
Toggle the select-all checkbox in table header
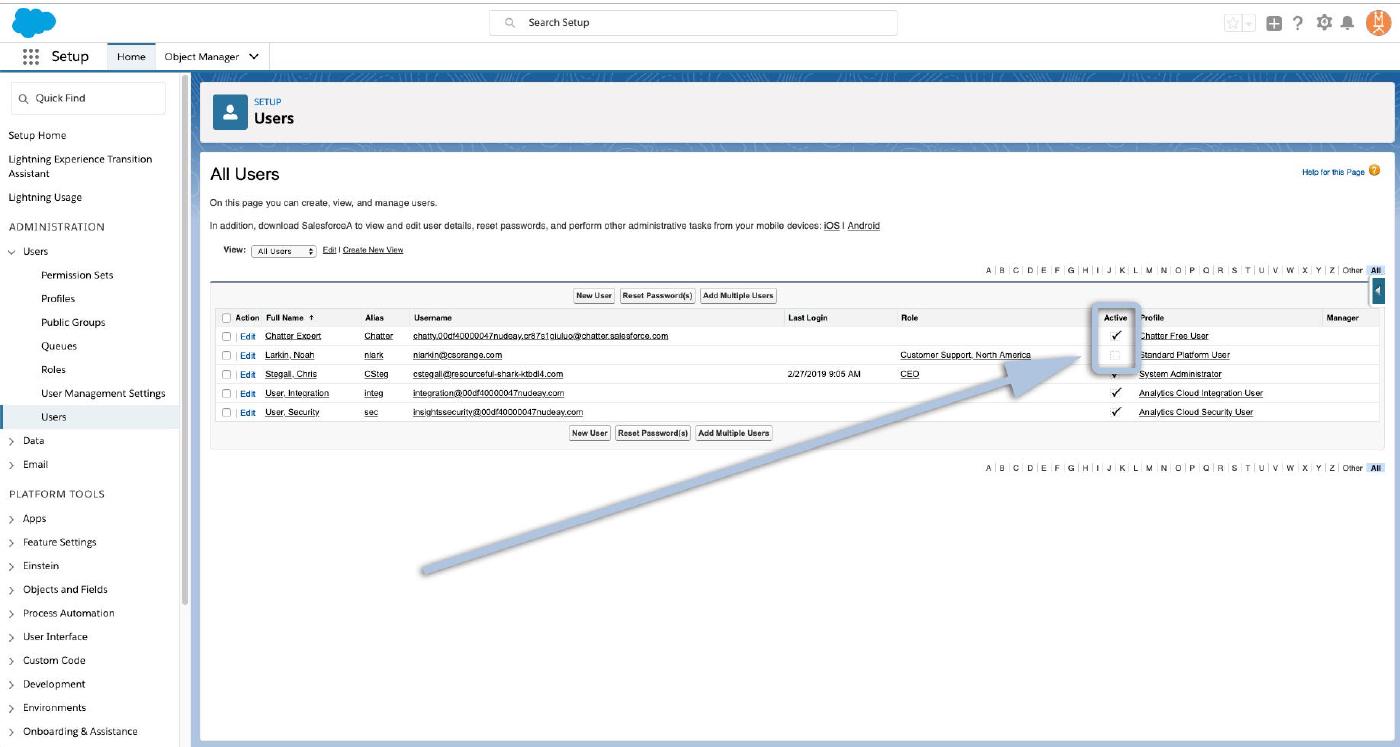[227, 318]
